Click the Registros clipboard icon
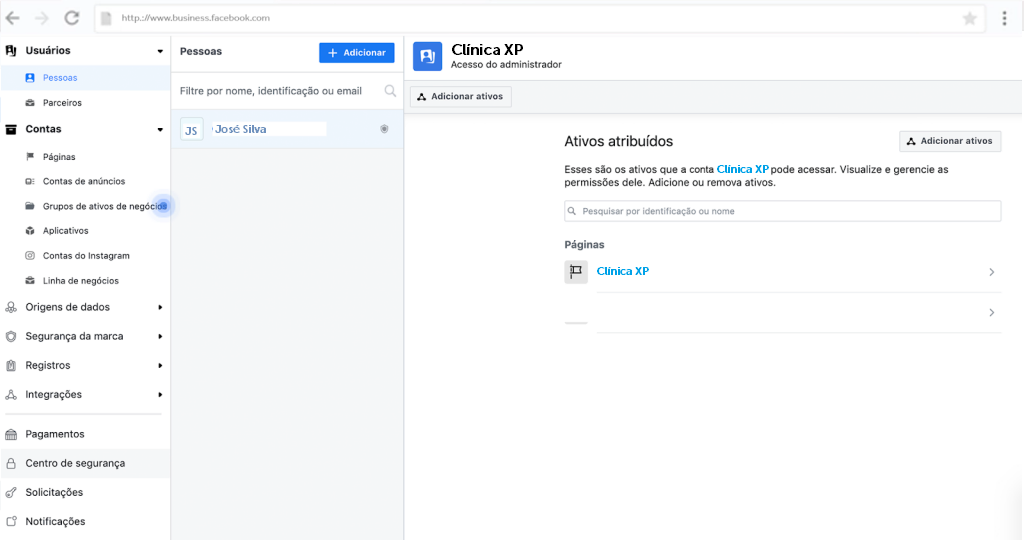 11,366
